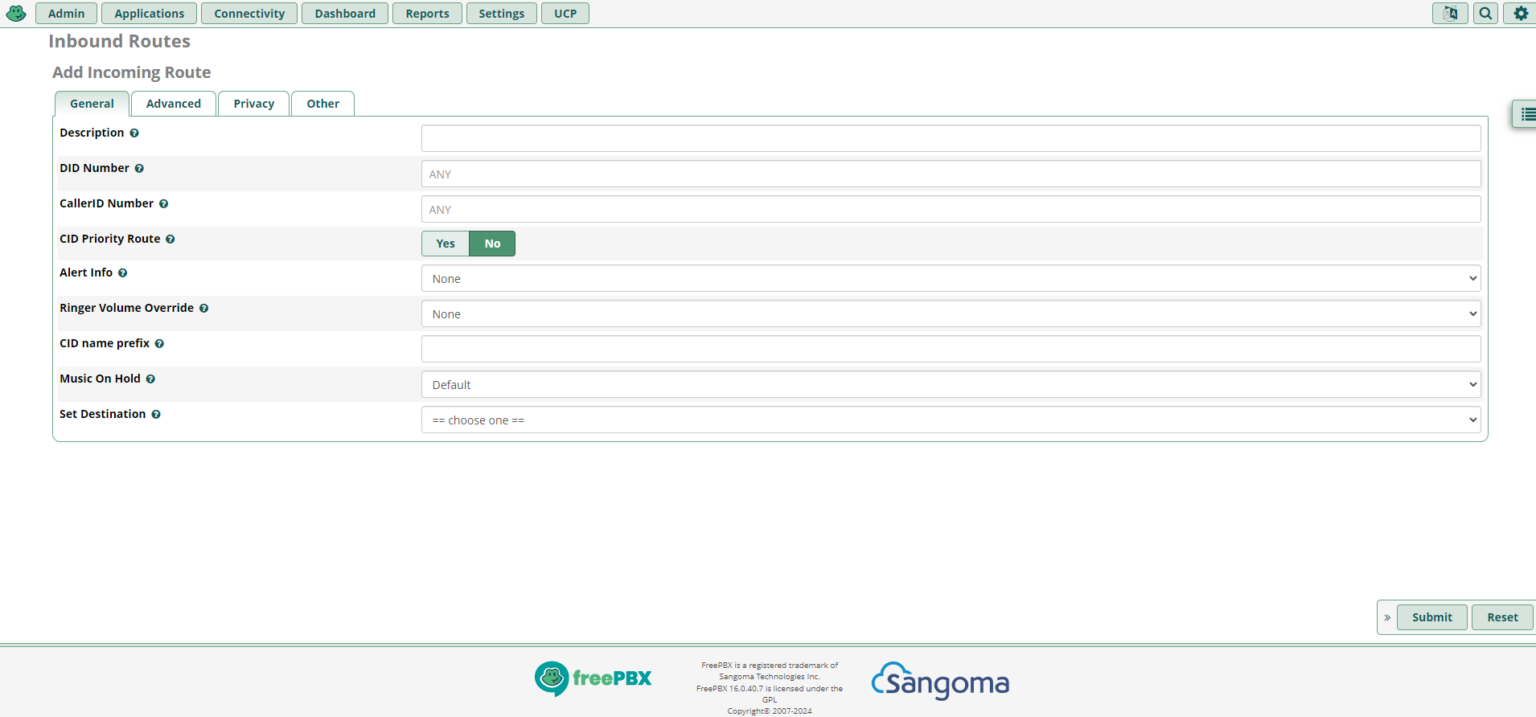Screen dimensions: 1536x717
Task: Click the Description help question mark
Action: (x=135, y=132)
